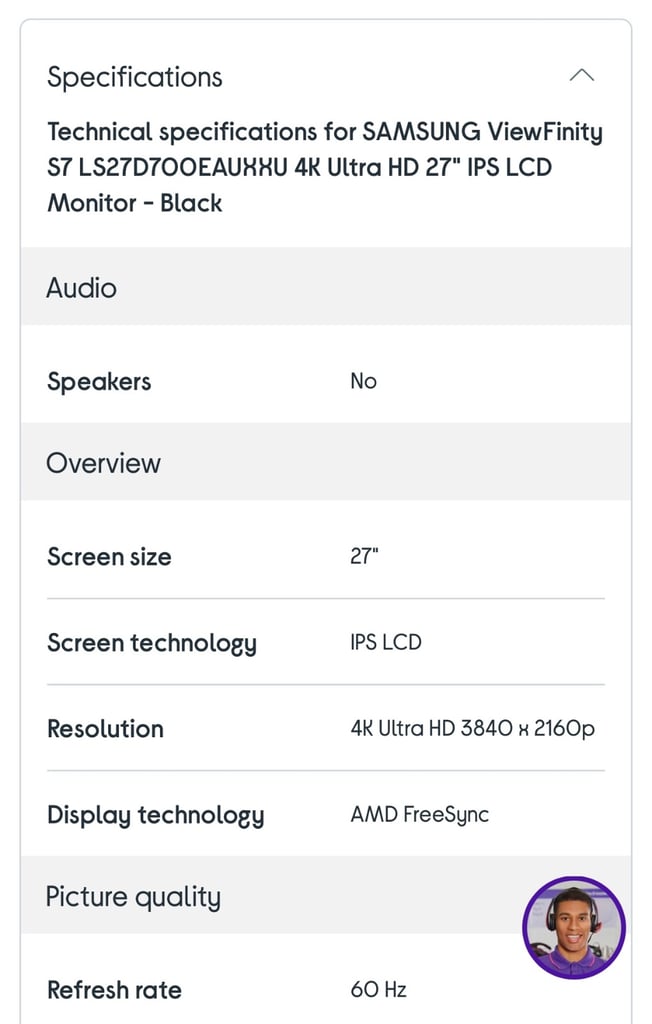
Task: Click the Speakers spec label
Action: coord(99,381)
